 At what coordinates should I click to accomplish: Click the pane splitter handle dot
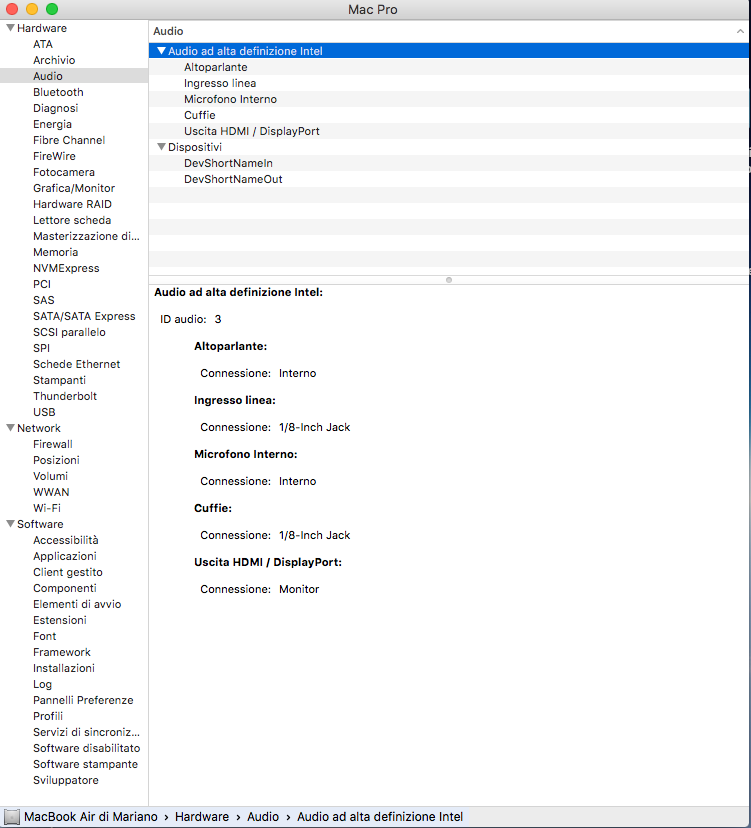[449, 280]
